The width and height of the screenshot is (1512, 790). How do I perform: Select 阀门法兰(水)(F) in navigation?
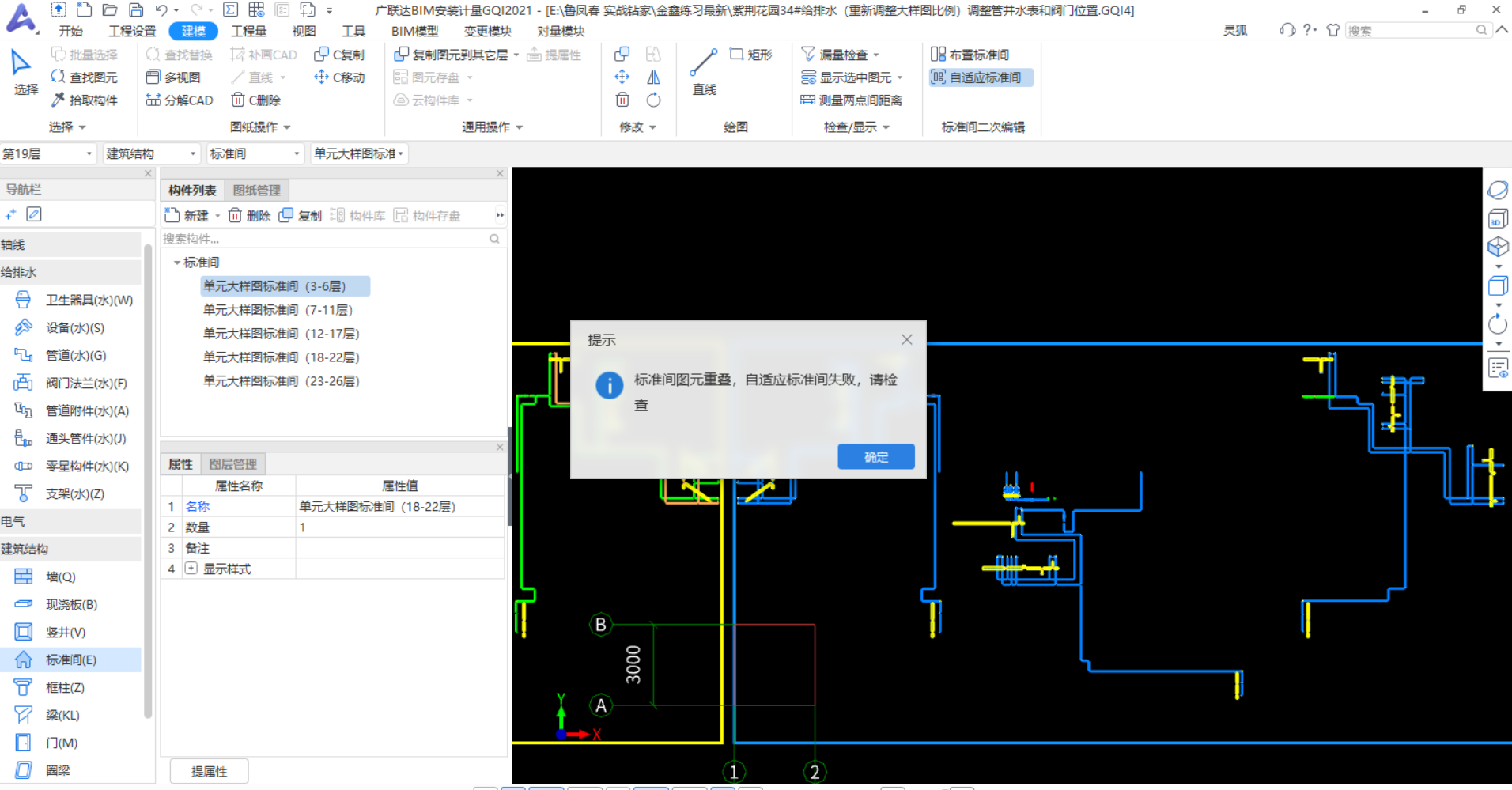pos(70,384)
